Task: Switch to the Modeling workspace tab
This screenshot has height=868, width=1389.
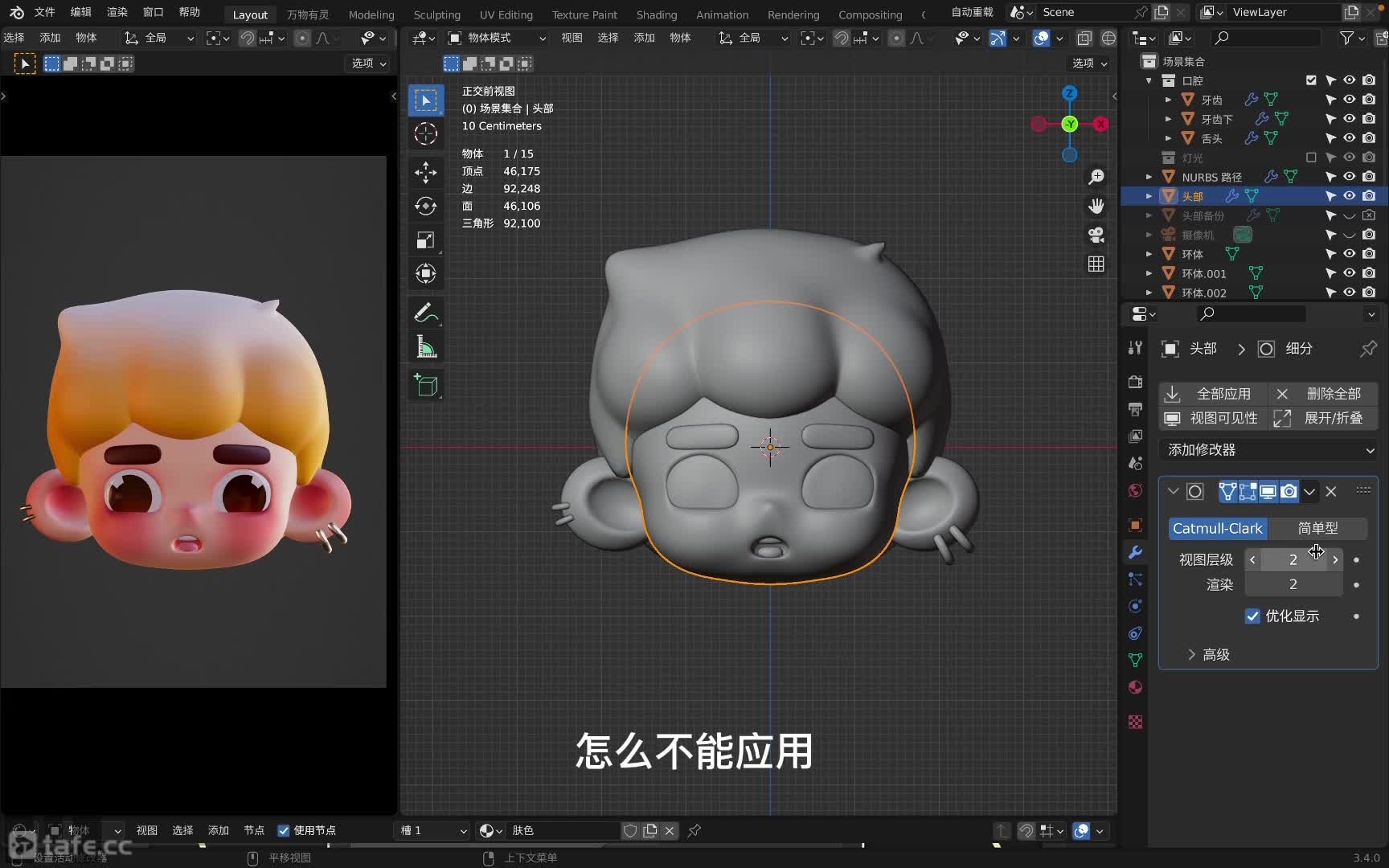Action: (371, 14)
